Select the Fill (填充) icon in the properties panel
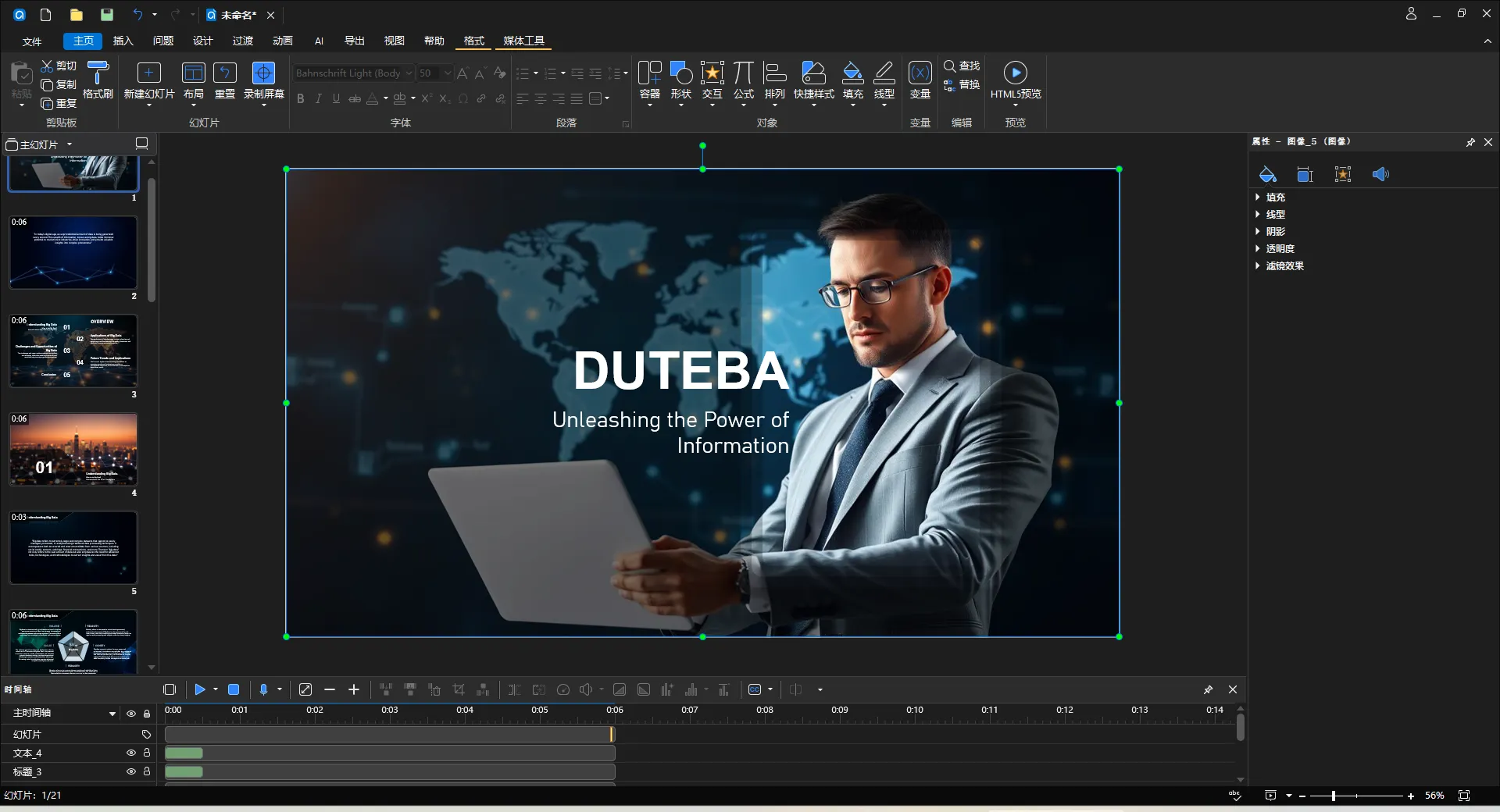 (1266, 173)
